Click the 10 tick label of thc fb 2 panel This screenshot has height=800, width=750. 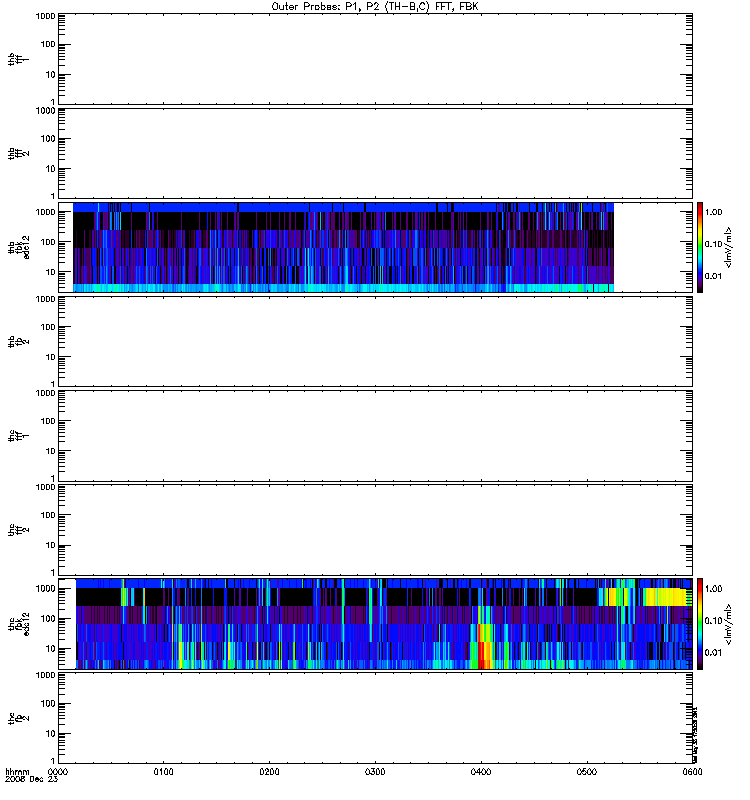(51, 734)
